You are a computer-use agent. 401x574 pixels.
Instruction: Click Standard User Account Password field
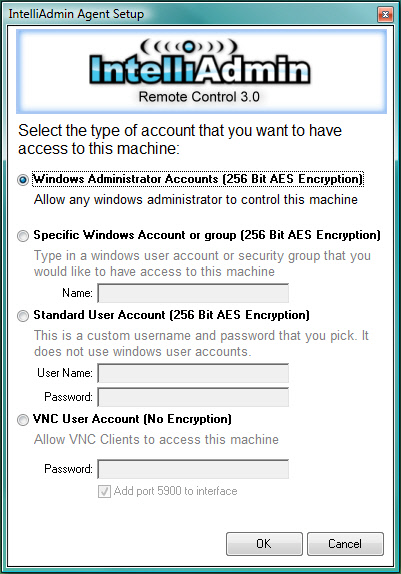click(x=193, y=397)
